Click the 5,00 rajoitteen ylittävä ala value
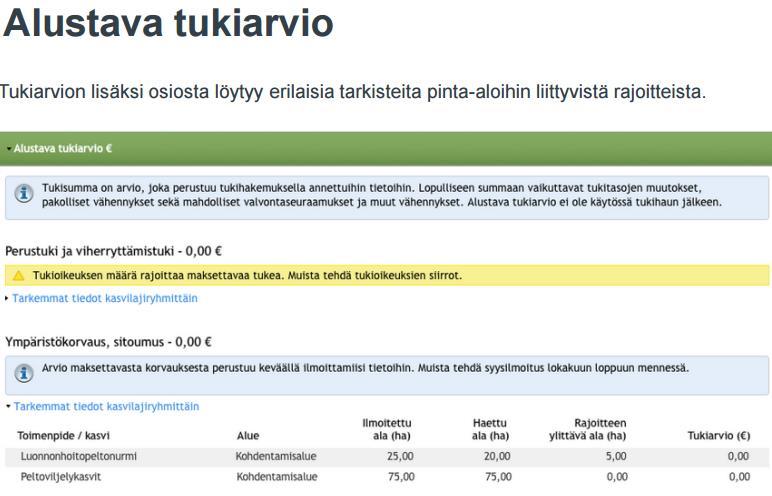The image size is (772, 496). [616, 457]
